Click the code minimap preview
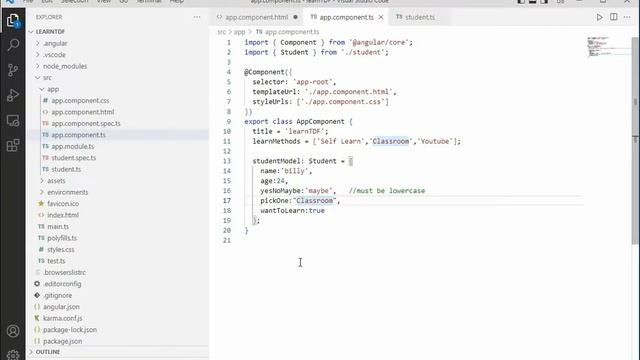The image size is (640, 360). pyautogui.click(x=608, y=47)
